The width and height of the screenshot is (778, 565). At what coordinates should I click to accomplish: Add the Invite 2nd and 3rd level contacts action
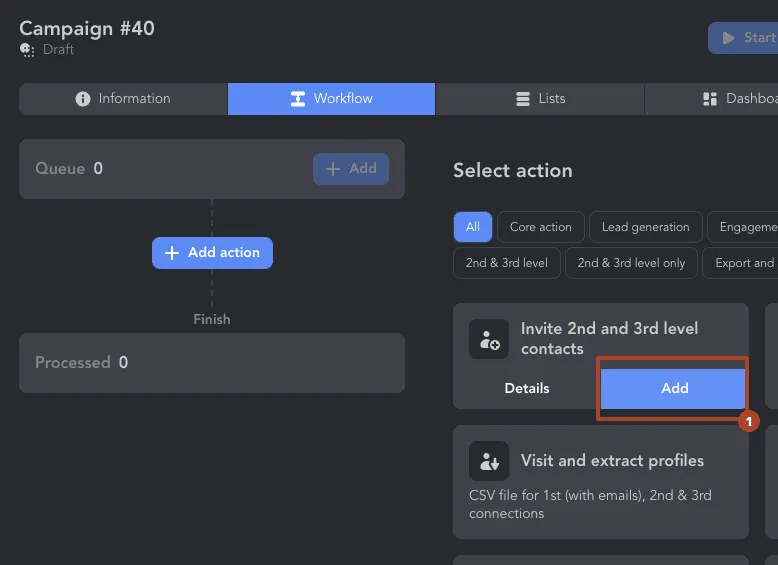coord(673,388)
